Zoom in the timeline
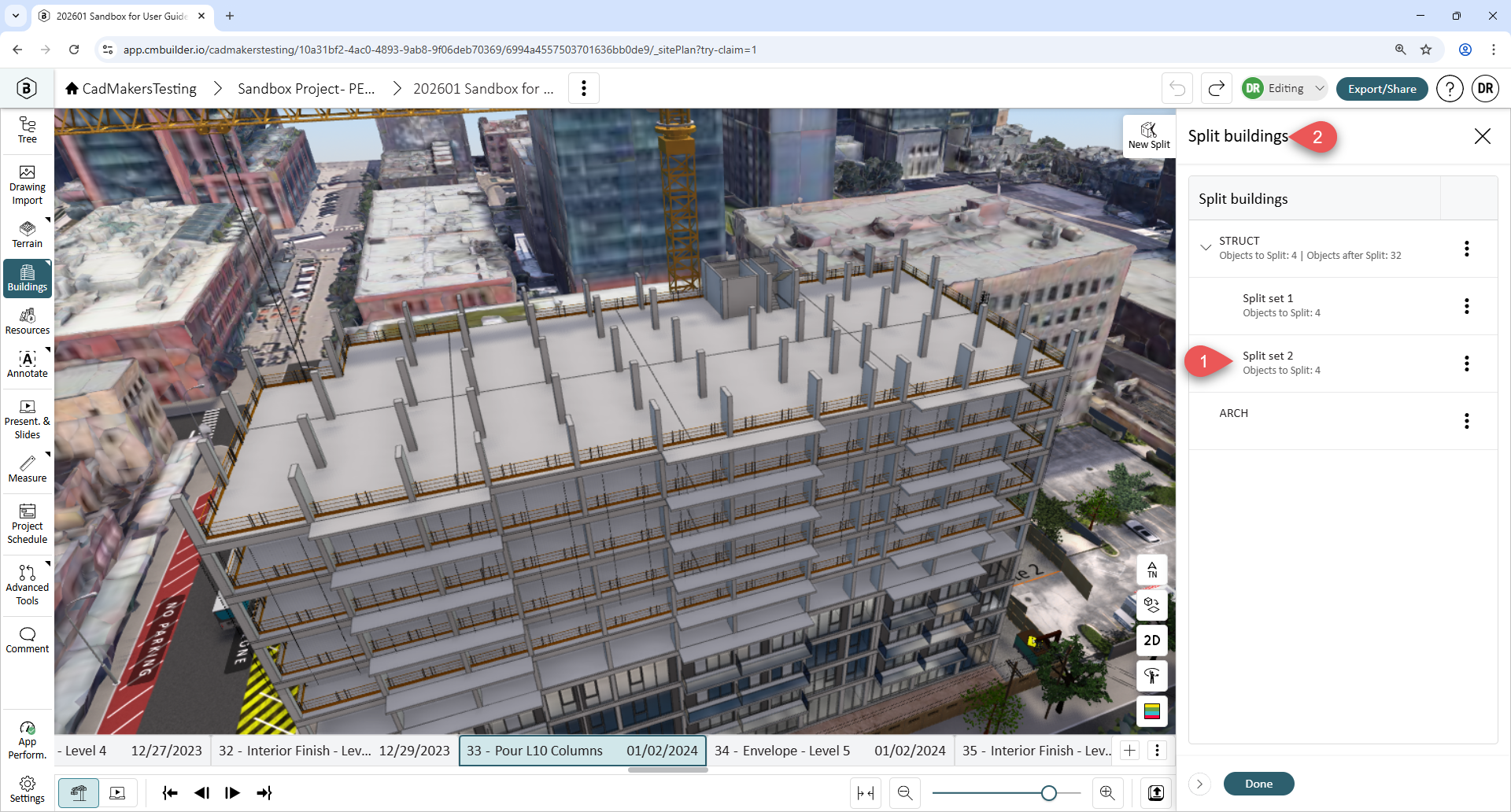The image size is (1511, 812). [1107, 792]
